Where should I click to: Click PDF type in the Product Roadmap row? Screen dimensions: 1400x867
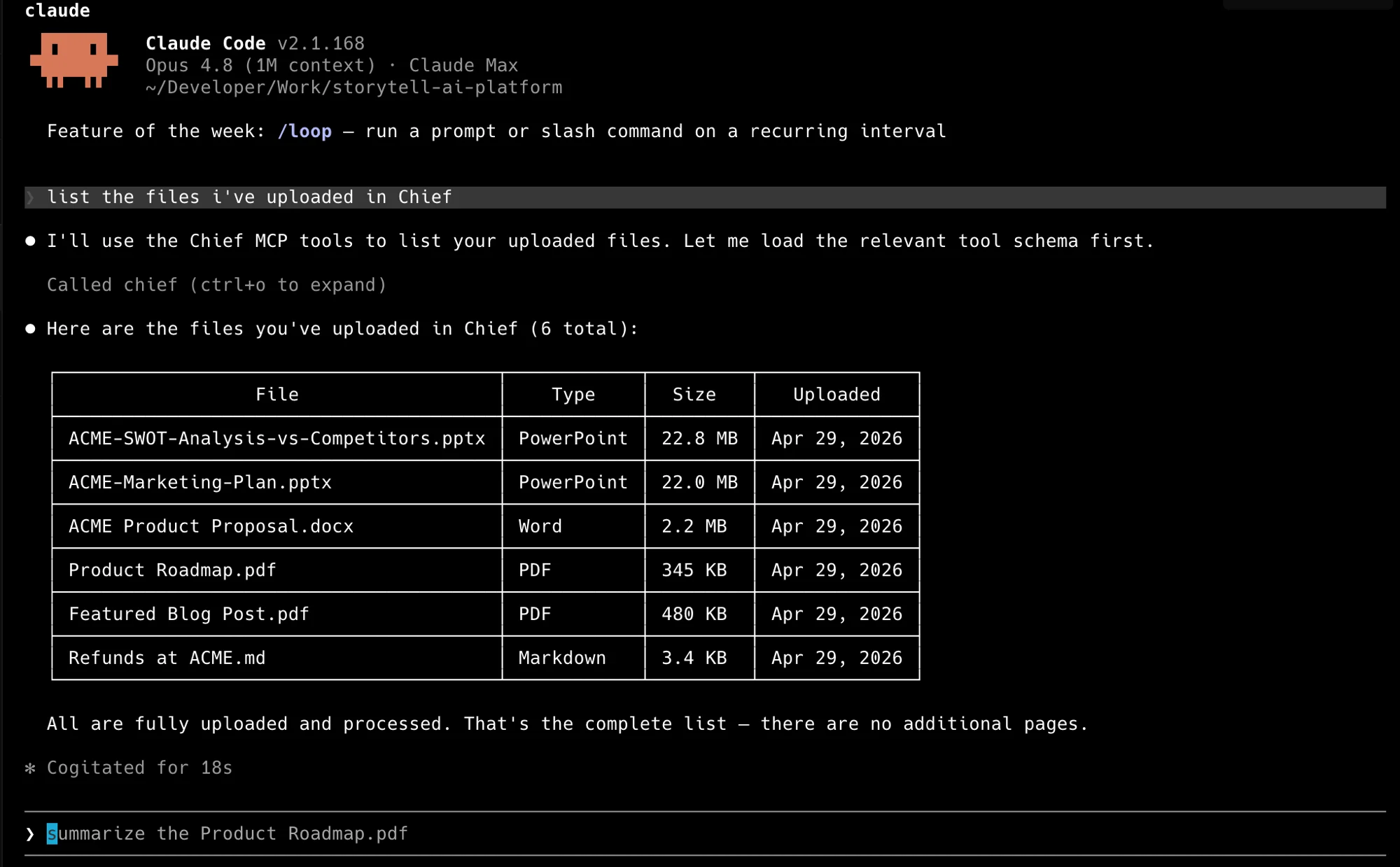tap(535, 570)
